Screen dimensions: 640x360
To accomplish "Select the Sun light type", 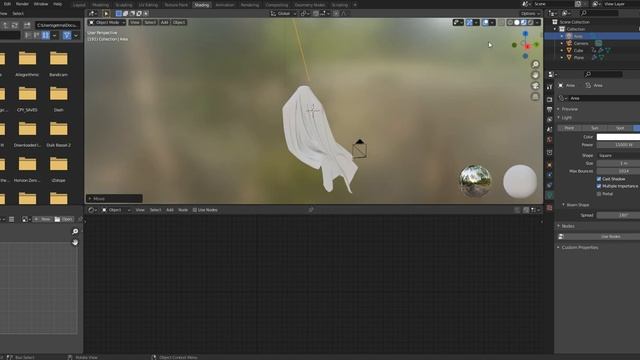I will coord(595,128).
